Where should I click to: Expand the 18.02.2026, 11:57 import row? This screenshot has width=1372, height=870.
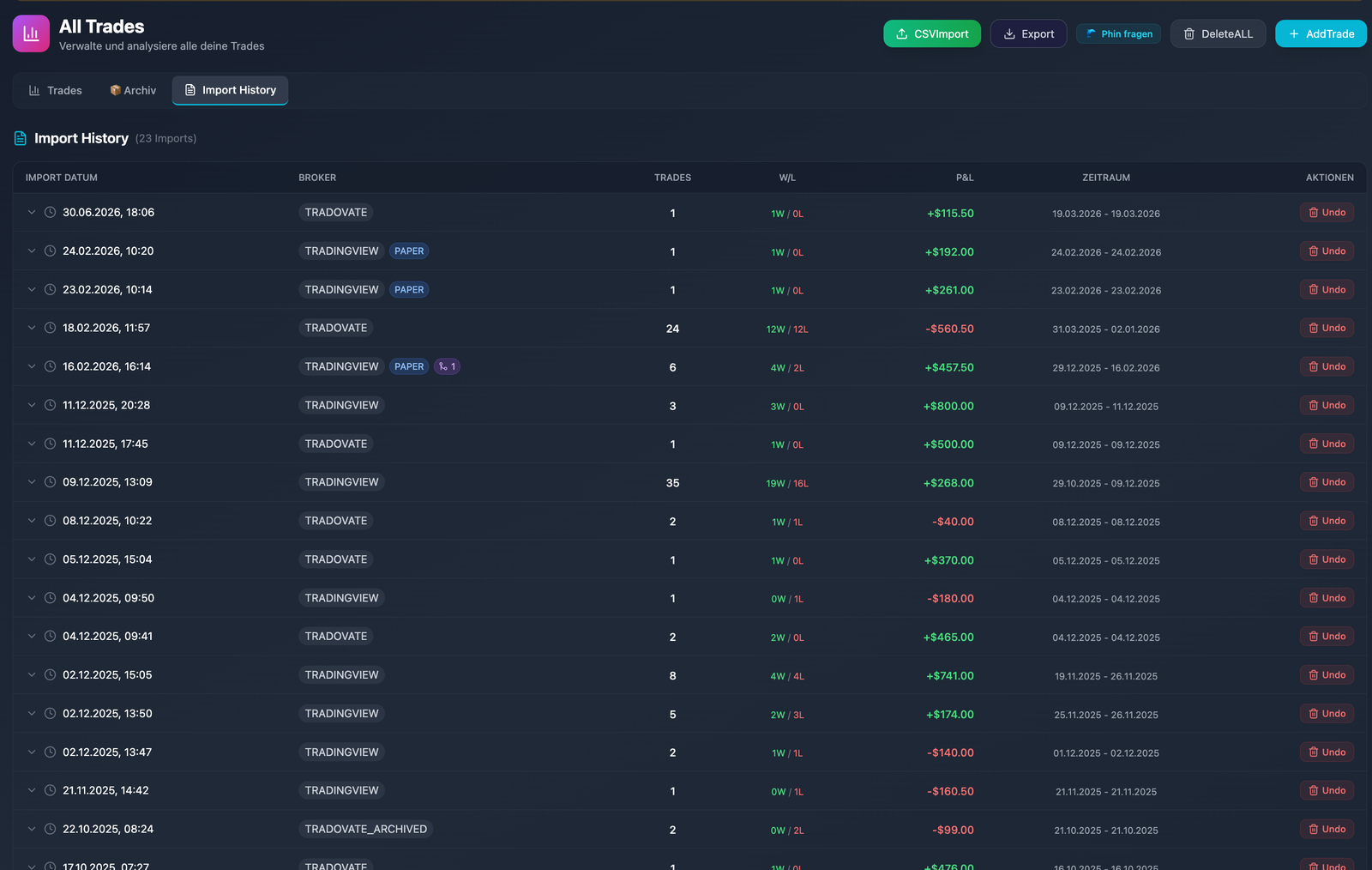click(32, 328)
